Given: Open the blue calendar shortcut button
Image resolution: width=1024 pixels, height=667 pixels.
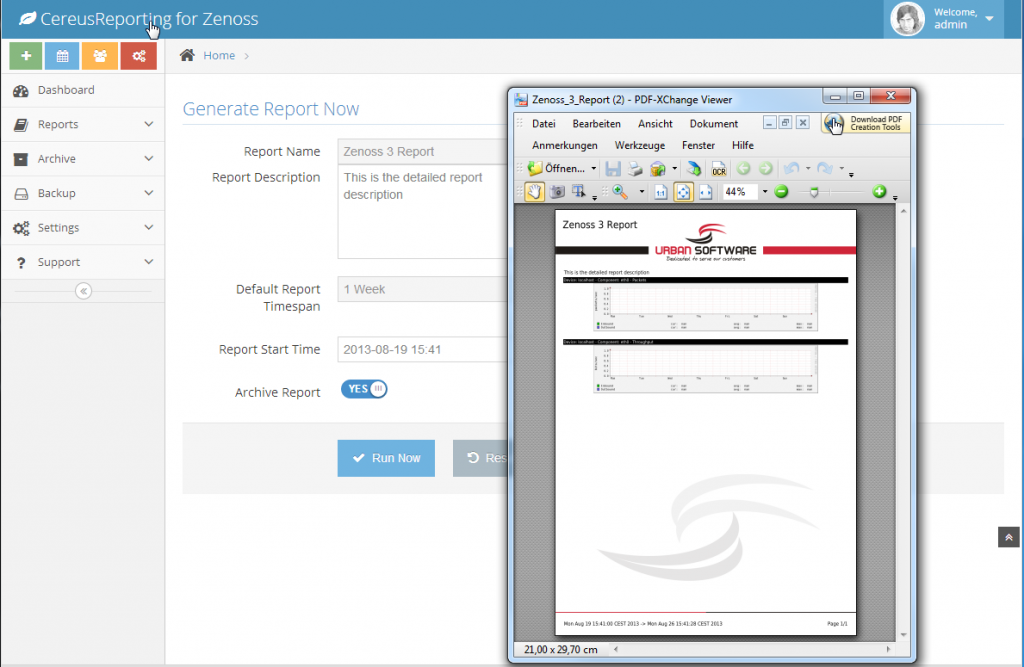Looking at the screenshot, I should (x=62, y=56).
